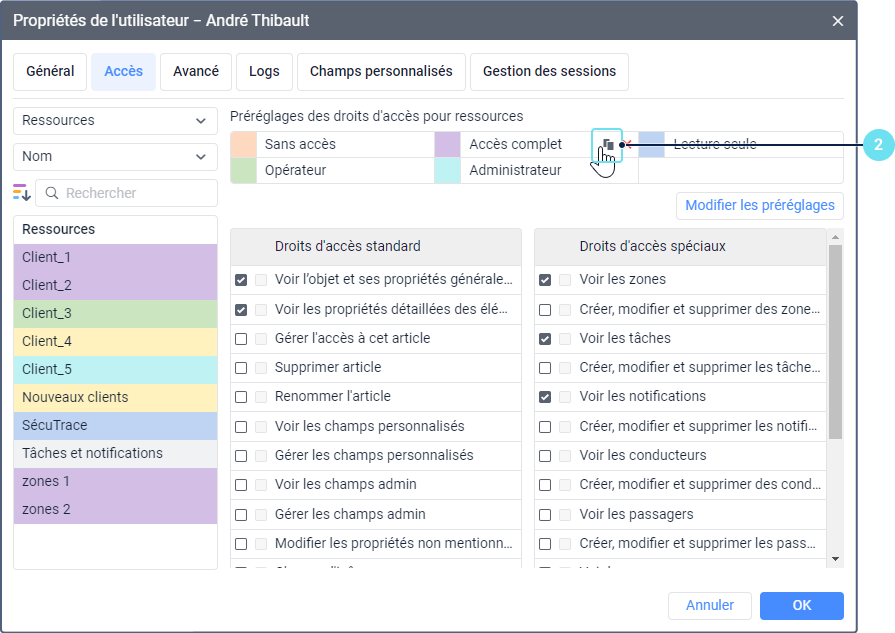Expand the Nom filter dropdown

point(115,157)
